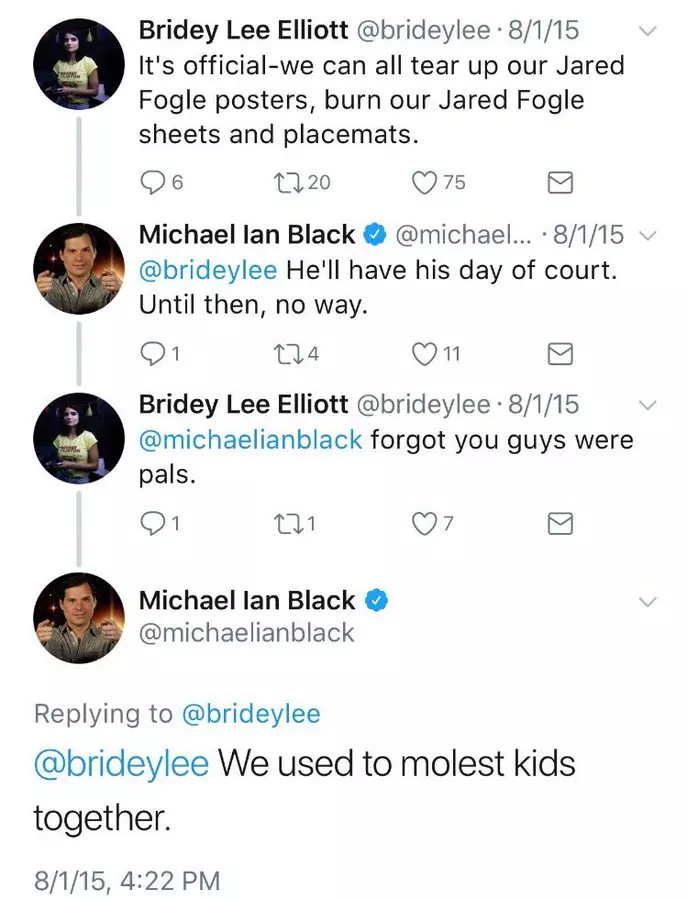Open Michael Ian Black's avatar on main tweet
This screenshot has height=900, width=687.
(x=79, y=618)
